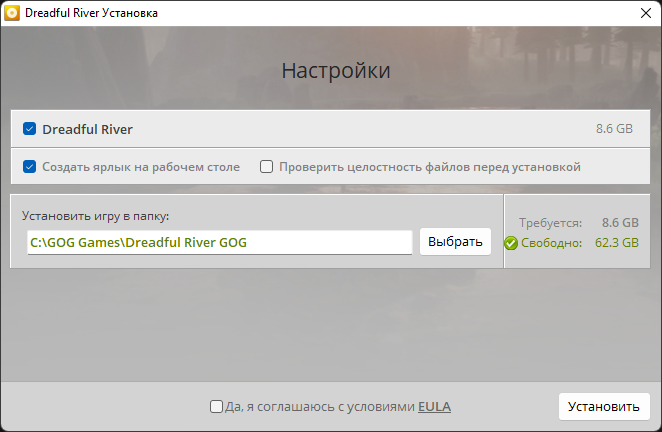Viewport: 662px width, 432px height.
Task: Enable Проверить целостность файлов перед установкой
Action: pos(266,166)
